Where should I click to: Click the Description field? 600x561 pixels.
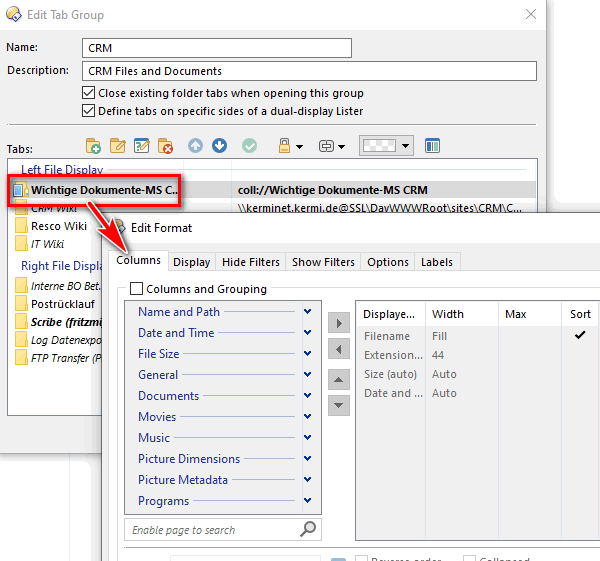[x=309, y=71]
